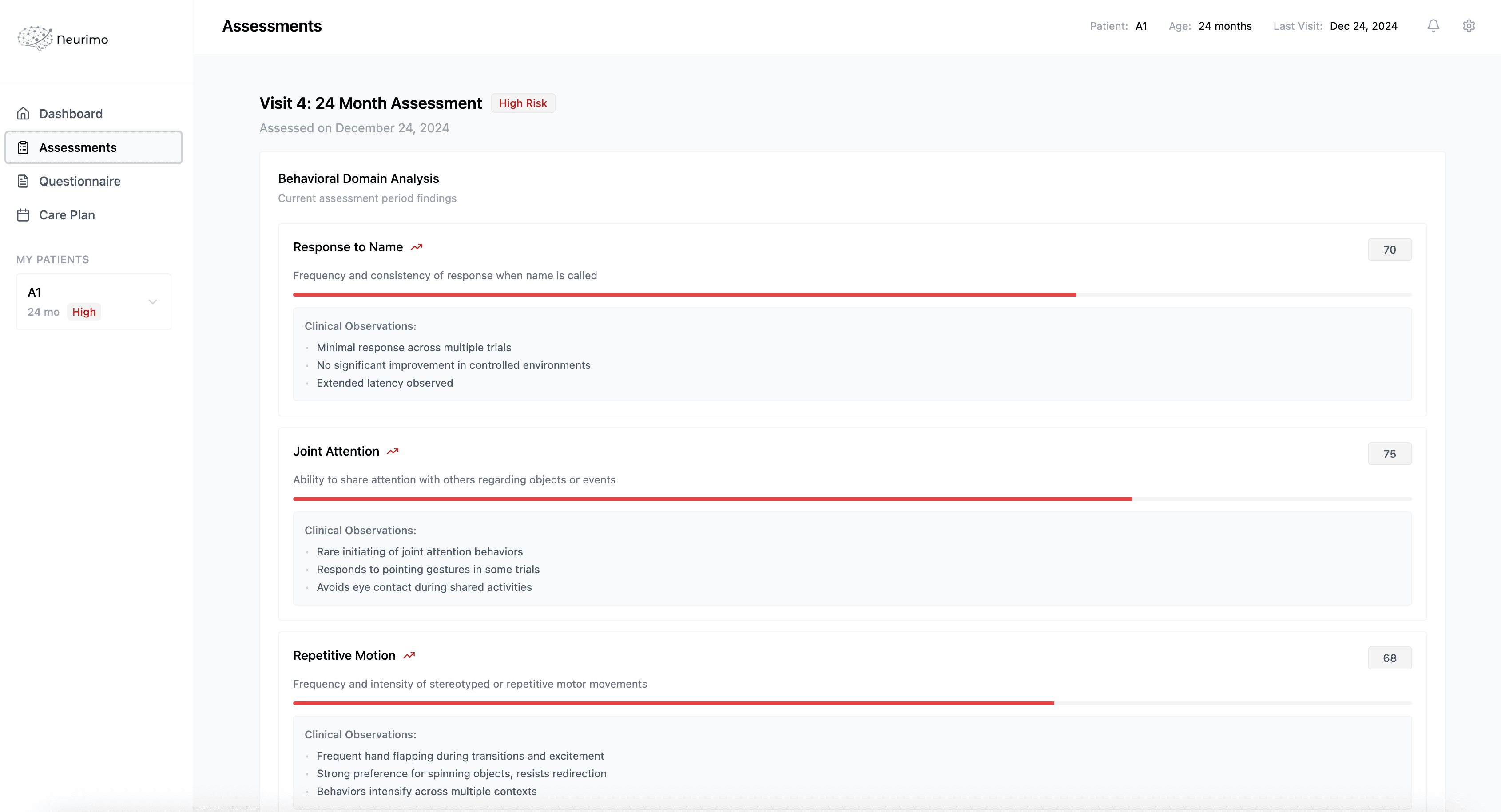Click the Care Plan calendar icon
Image resolution: width=1501 pixels, height=812 pixels.
(23, 215)
